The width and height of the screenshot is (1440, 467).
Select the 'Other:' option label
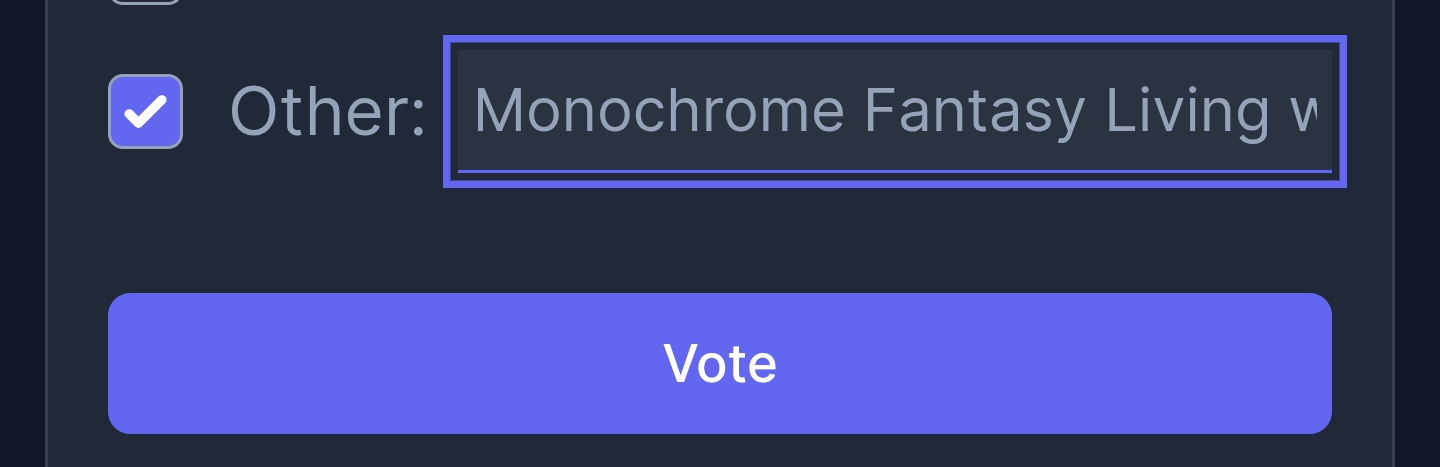328,111
